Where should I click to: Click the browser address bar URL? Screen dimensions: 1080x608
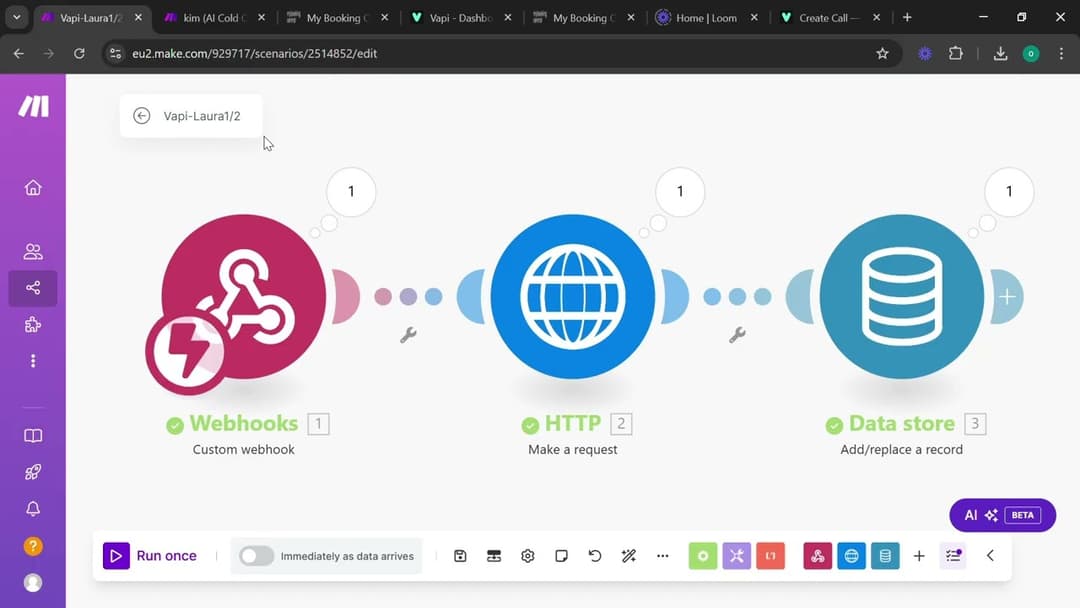[254, 54]
